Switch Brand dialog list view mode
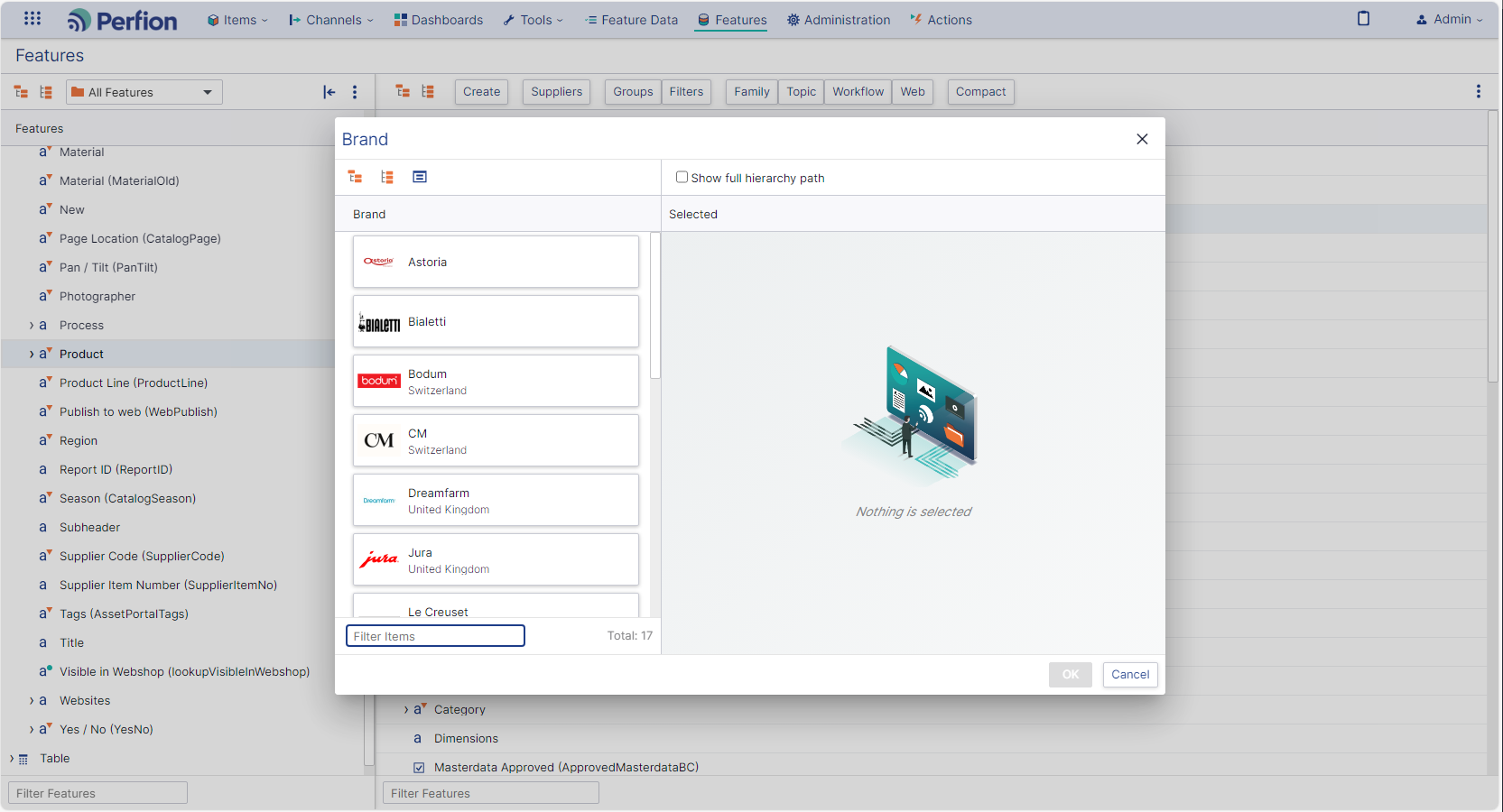This screenshot has width=1503, height=812. (x=420, y=177)
